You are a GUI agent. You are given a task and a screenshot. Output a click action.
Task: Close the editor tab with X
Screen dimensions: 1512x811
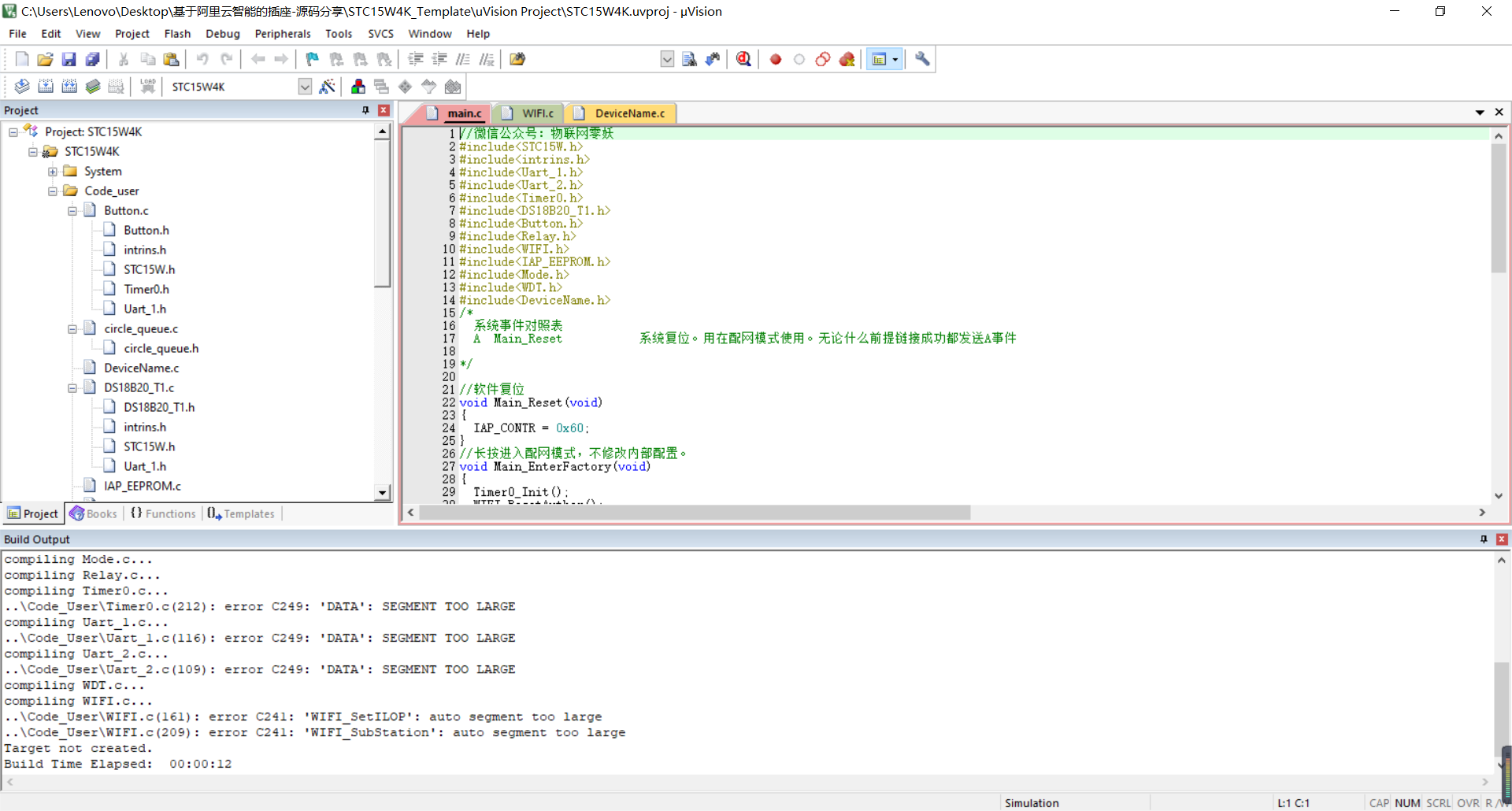pyautogui.click(x=1499, y=113)
